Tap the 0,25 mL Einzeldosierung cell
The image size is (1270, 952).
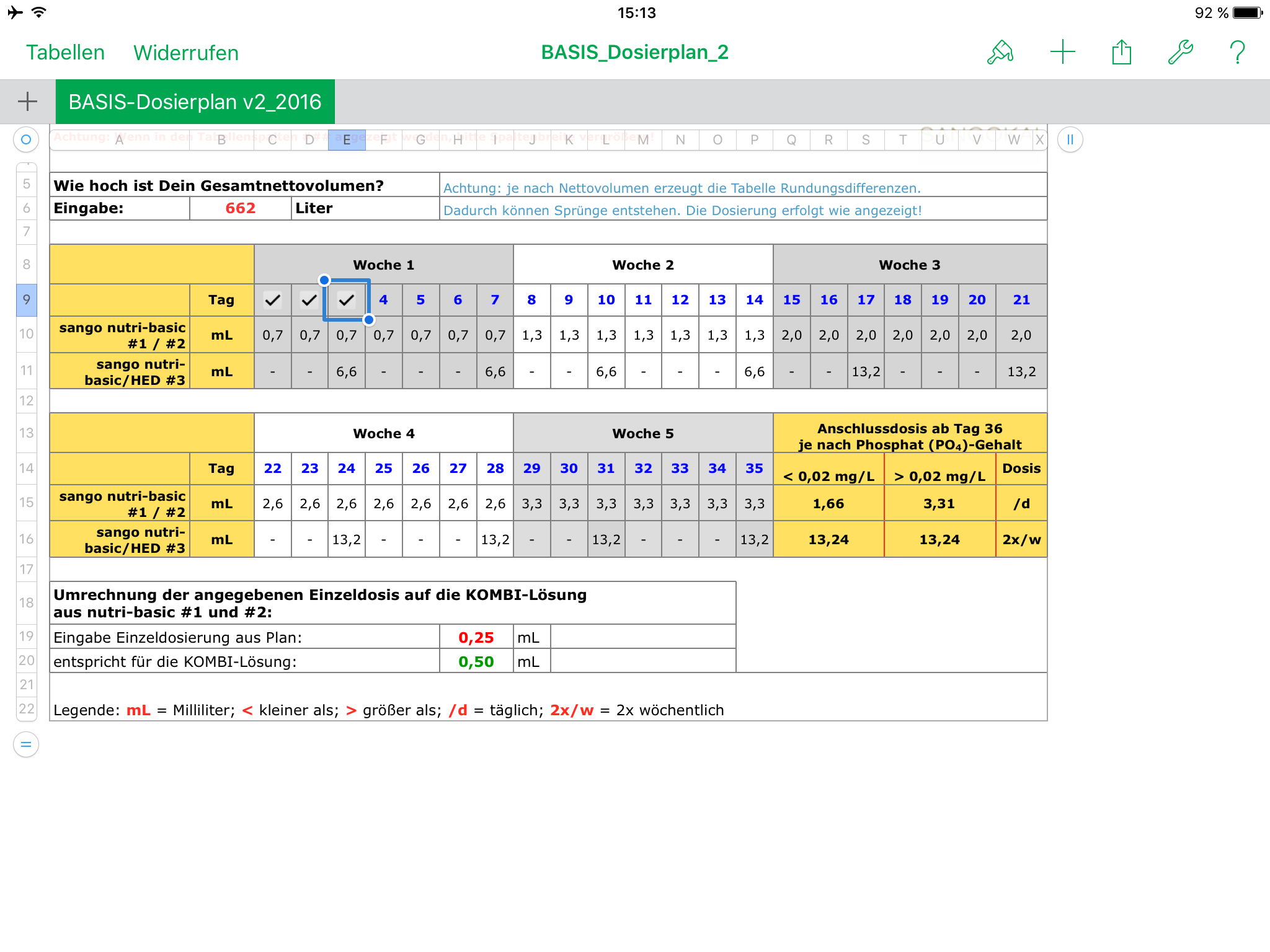tap(476, 637)
